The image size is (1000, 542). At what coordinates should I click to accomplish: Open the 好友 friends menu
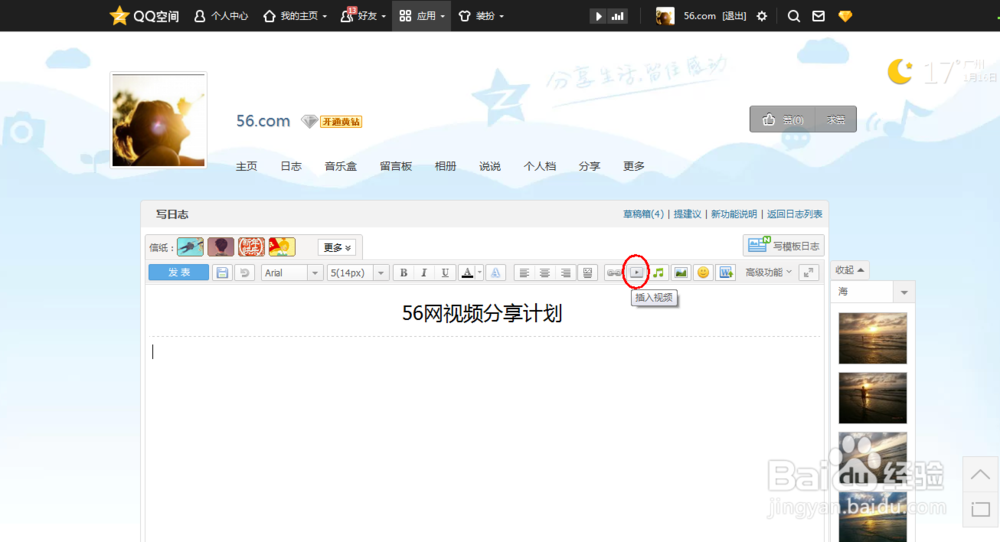(362, 16)
